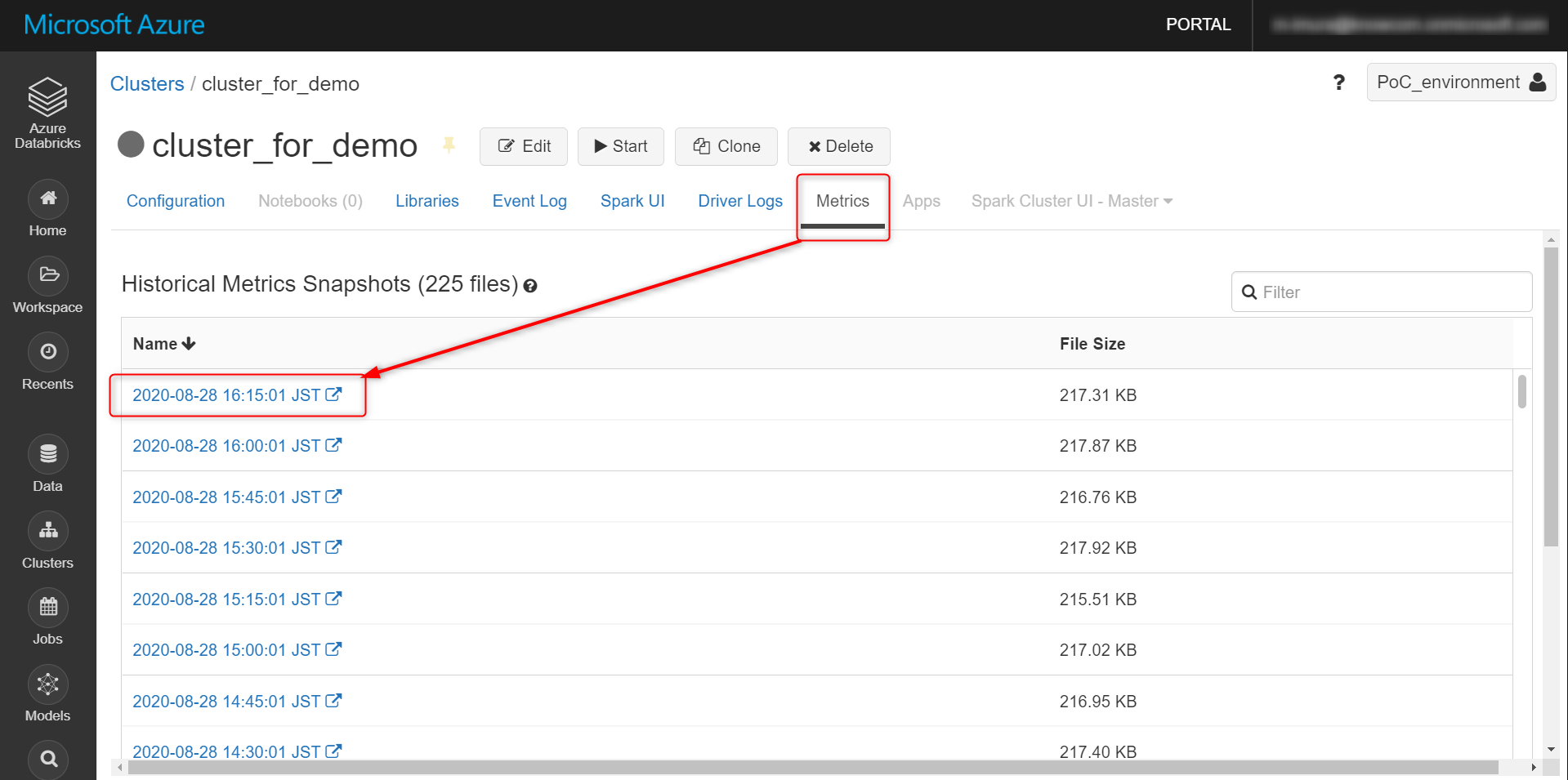Viewport: 1568px width, 780px height.
Task: Click the info icon next to Historical Metrics Snapshots
Action: tap(530, 286)
